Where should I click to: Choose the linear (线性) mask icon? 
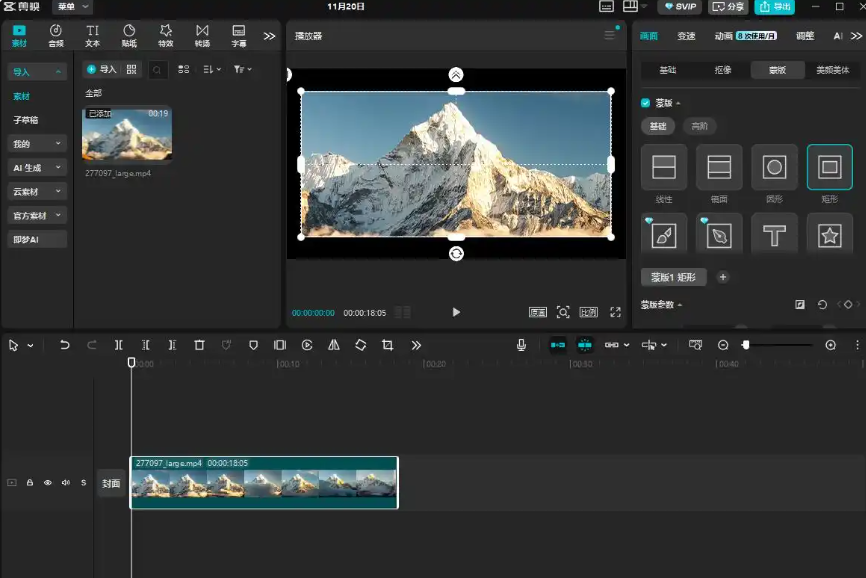tap(664, 167)
